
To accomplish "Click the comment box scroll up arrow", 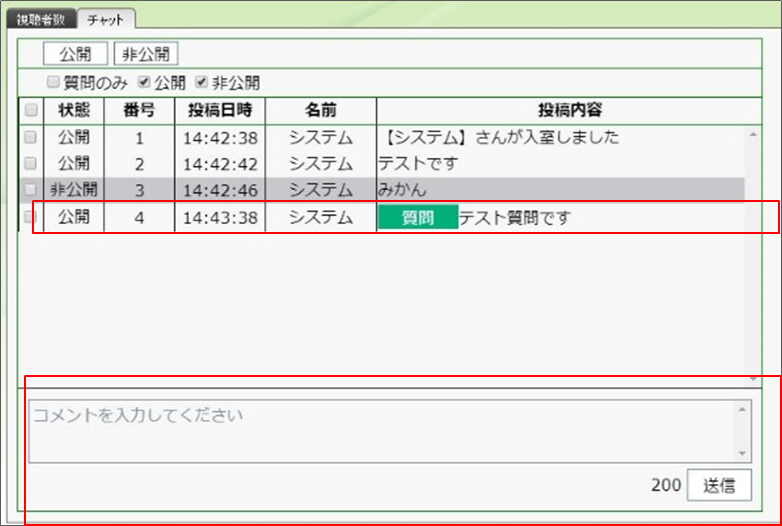I will click(x=743, y=409).
